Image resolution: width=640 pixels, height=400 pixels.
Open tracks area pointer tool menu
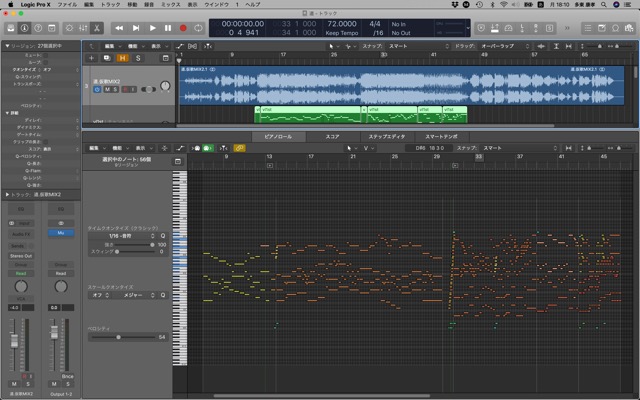(332, 46)
